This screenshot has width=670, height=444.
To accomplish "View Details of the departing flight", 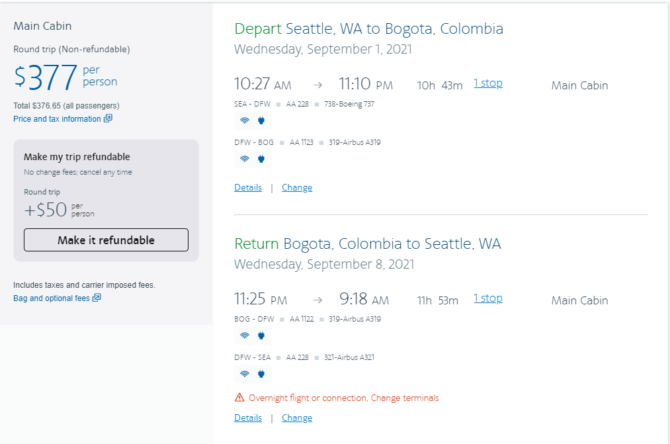I will [248, 188].
